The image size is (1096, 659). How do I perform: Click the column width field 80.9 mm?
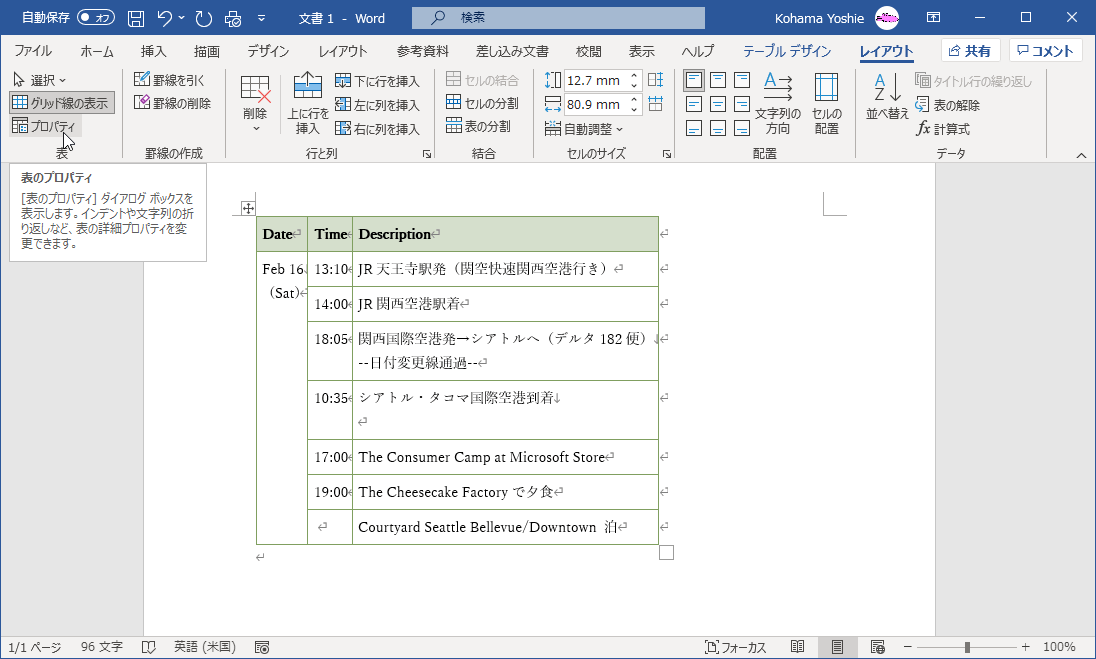coord(594,104)
